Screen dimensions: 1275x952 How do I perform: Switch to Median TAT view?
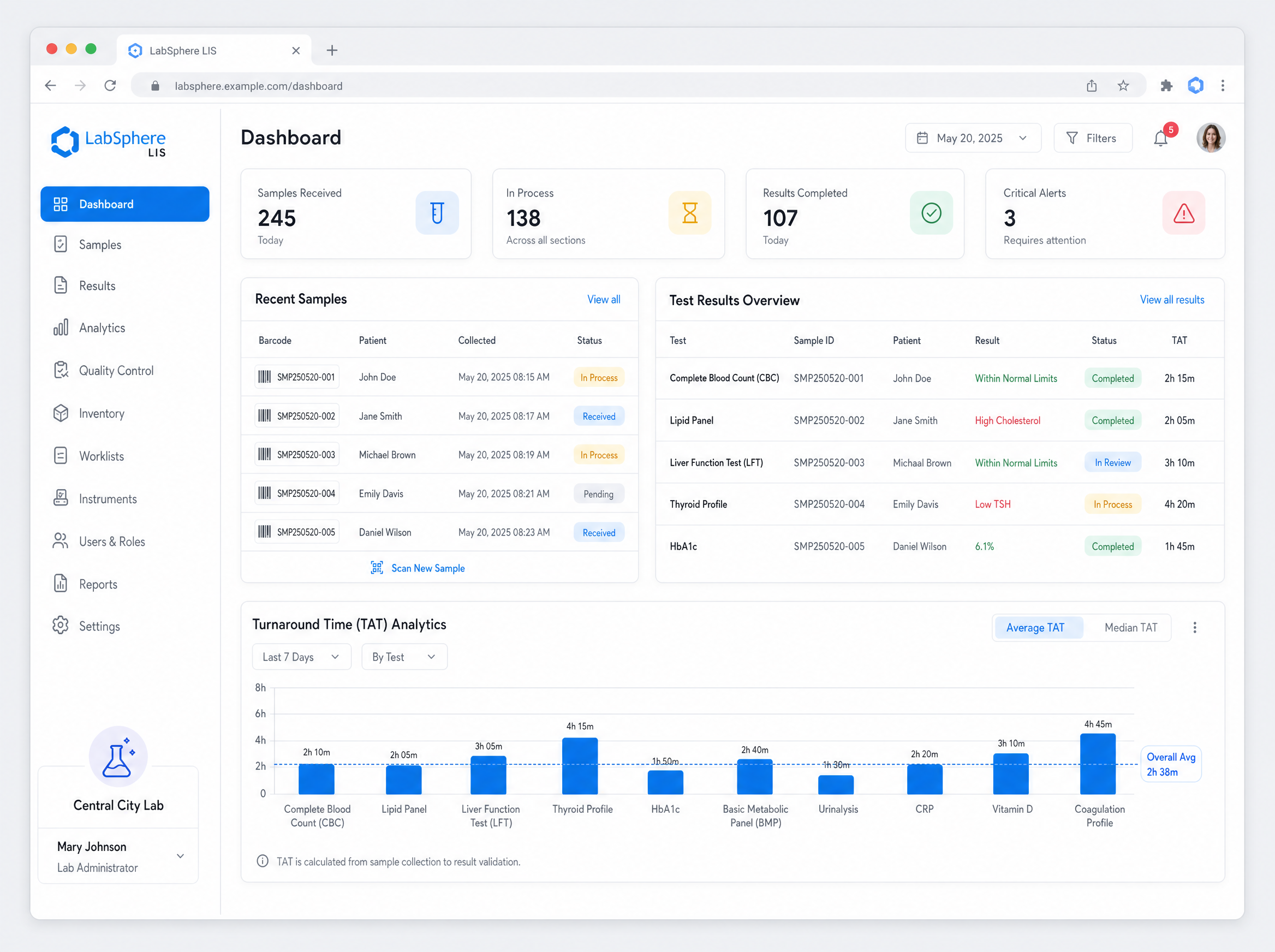click(1130, 628)
